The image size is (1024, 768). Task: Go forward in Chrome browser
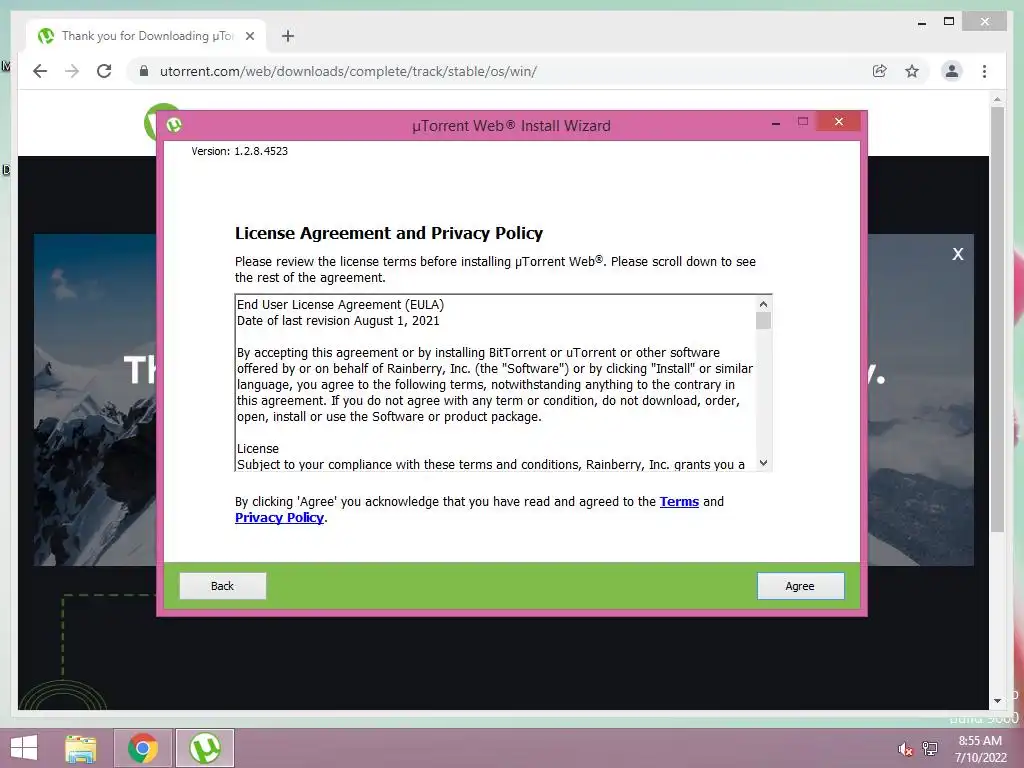[72, 71]
